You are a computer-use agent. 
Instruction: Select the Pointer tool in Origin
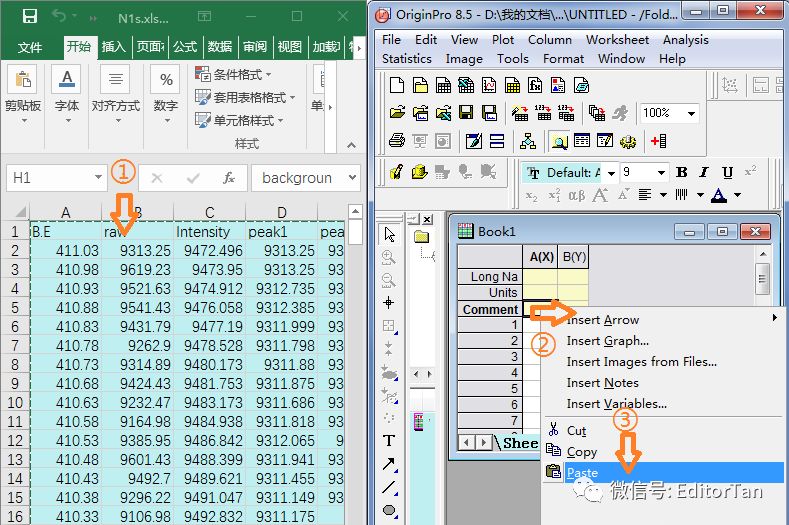[389, 235]
